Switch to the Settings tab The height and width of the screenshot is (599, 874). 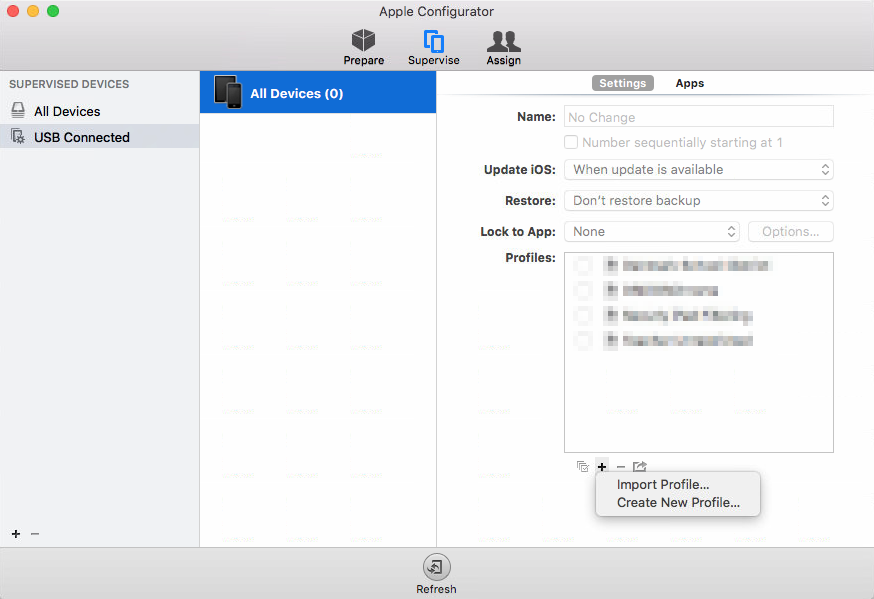click(x=622, y=83)
